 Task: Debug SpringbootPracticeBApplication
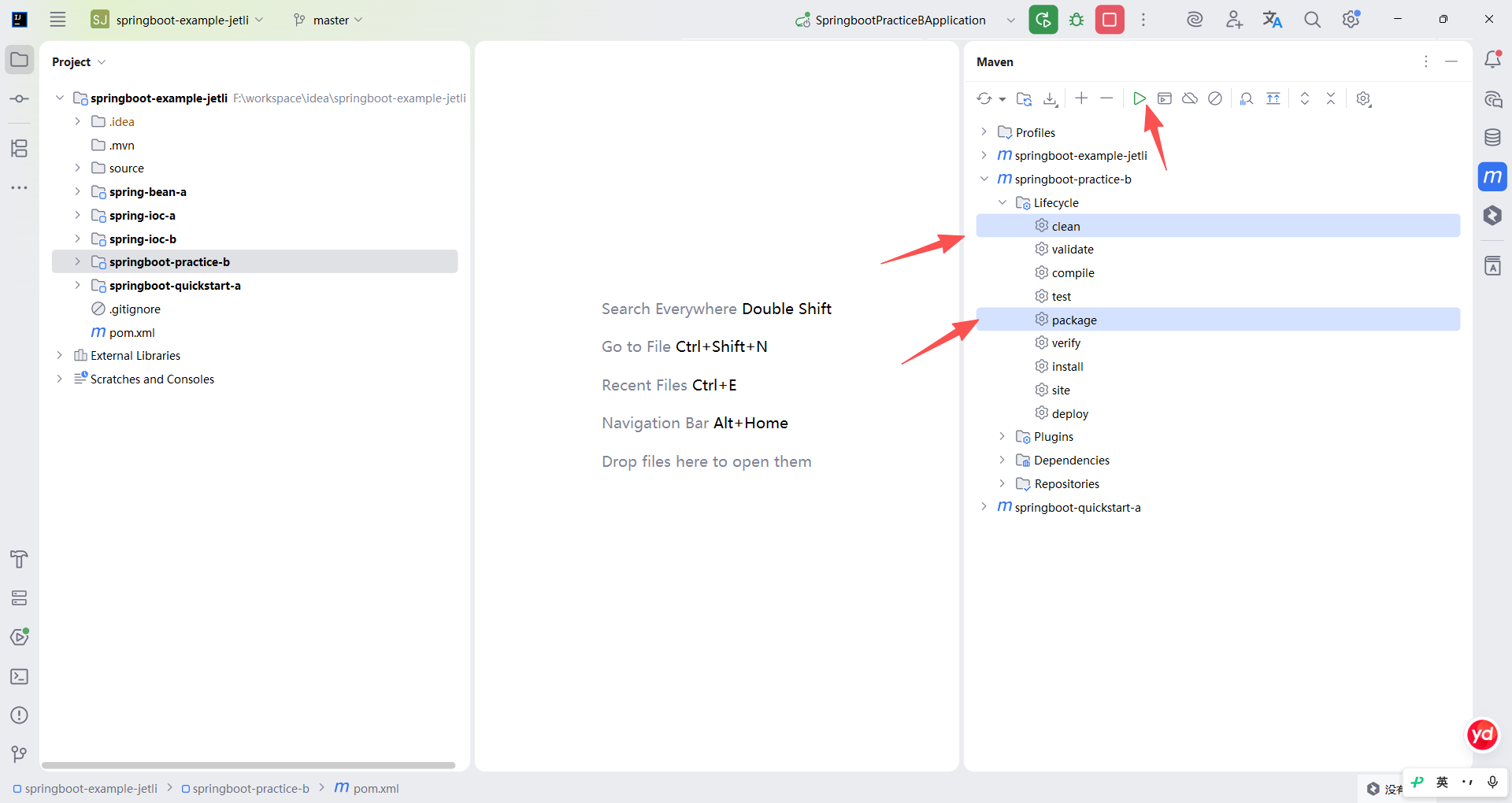pos(1077,20)
